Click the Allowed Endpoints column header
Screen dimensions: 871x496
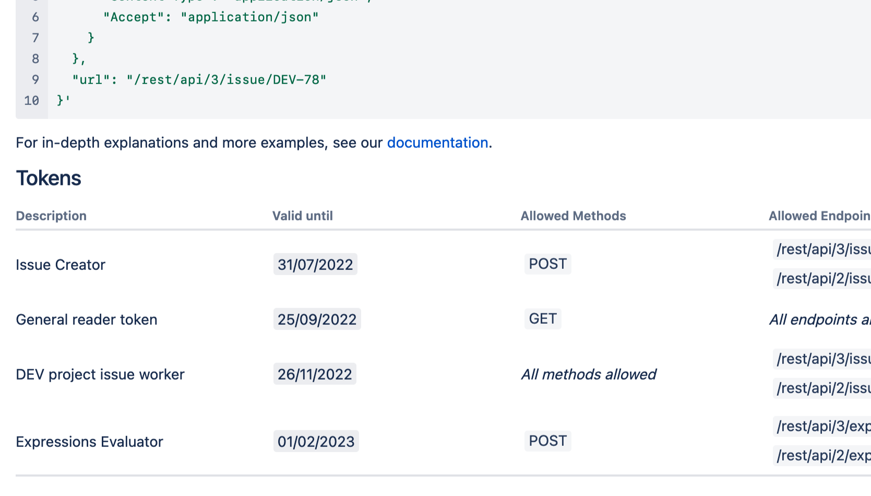[818, 216]
